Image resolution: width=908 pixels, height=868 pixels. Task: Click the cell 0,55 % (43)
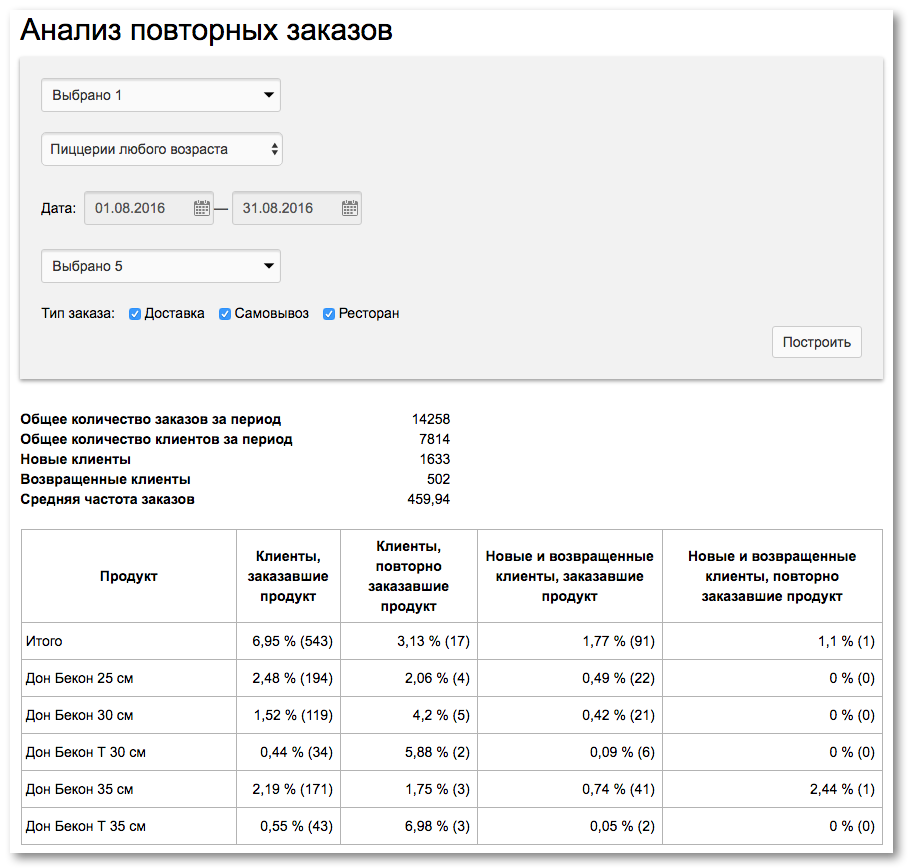[x=288, y=826]
